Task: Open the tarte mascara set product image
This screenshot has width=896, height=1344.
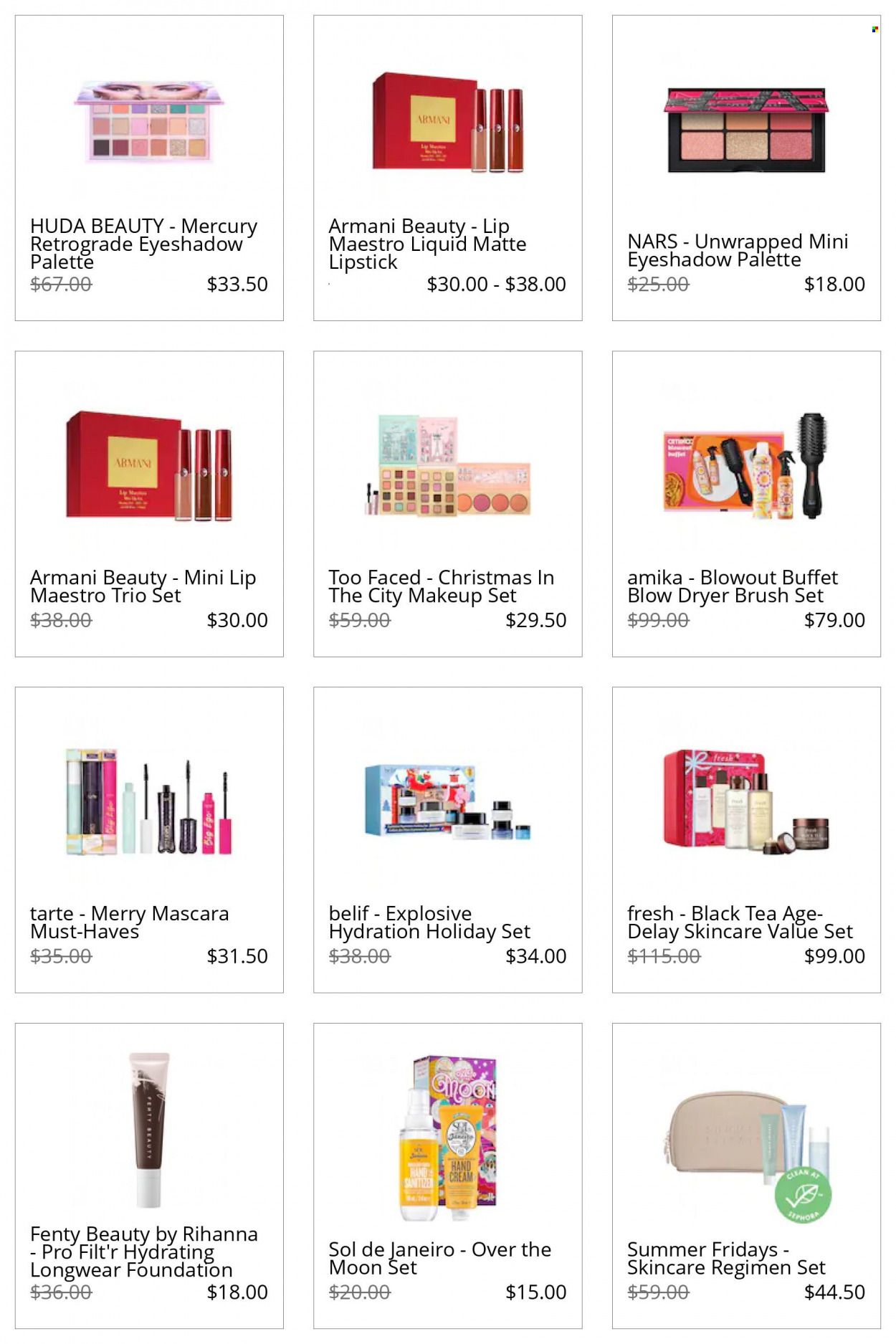Action: point(149,802)
